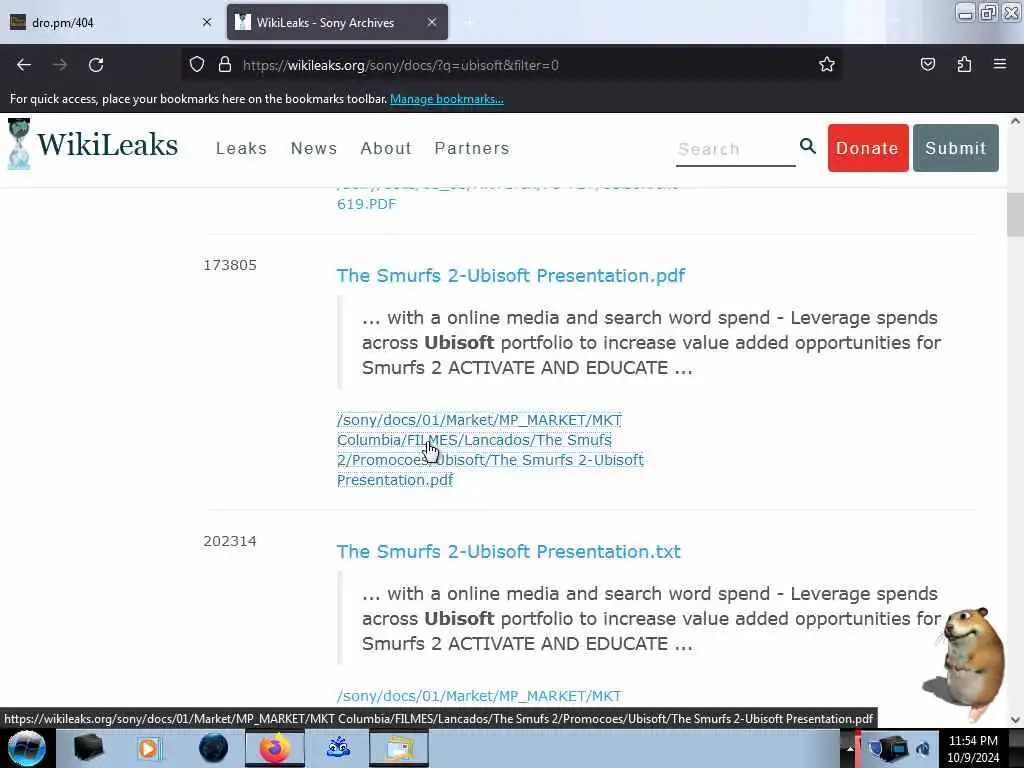The height and width of the screenshot is (768, 1024).
Task: Save page to Pocket
Action: [x=927, y=65]
